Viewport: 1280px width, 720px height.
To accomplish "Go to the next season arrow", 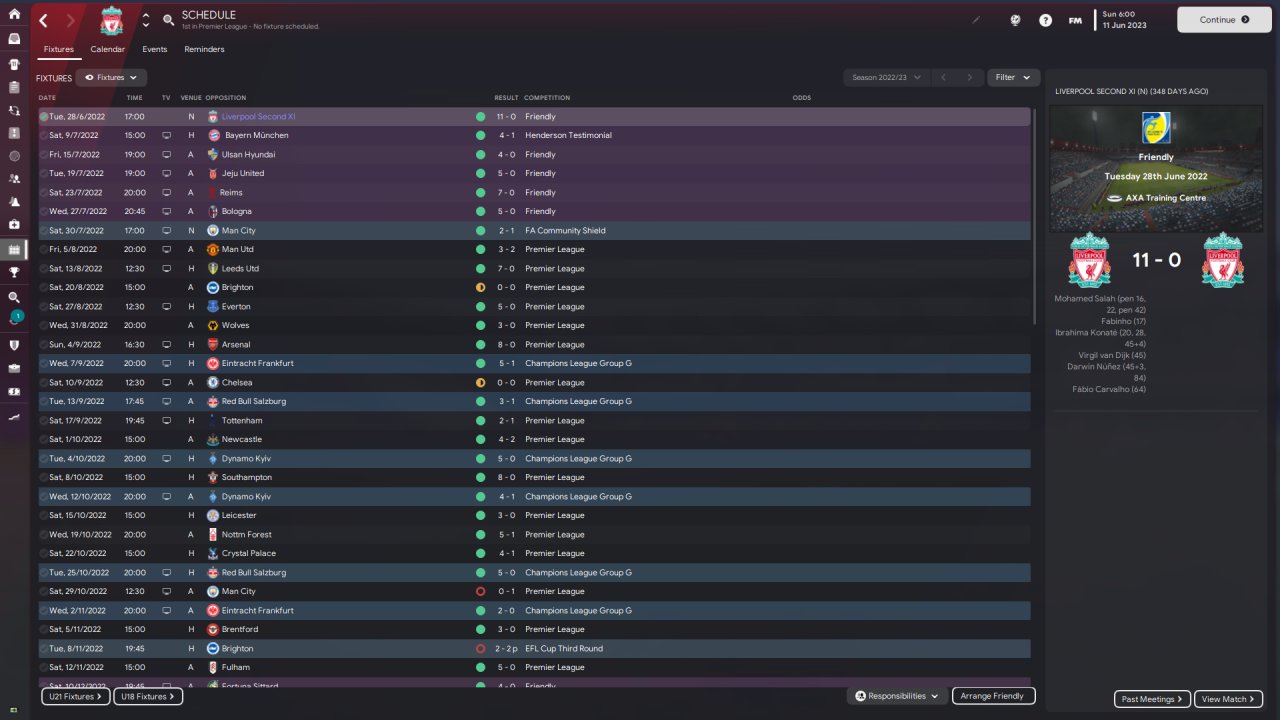I will click(969, 77).
